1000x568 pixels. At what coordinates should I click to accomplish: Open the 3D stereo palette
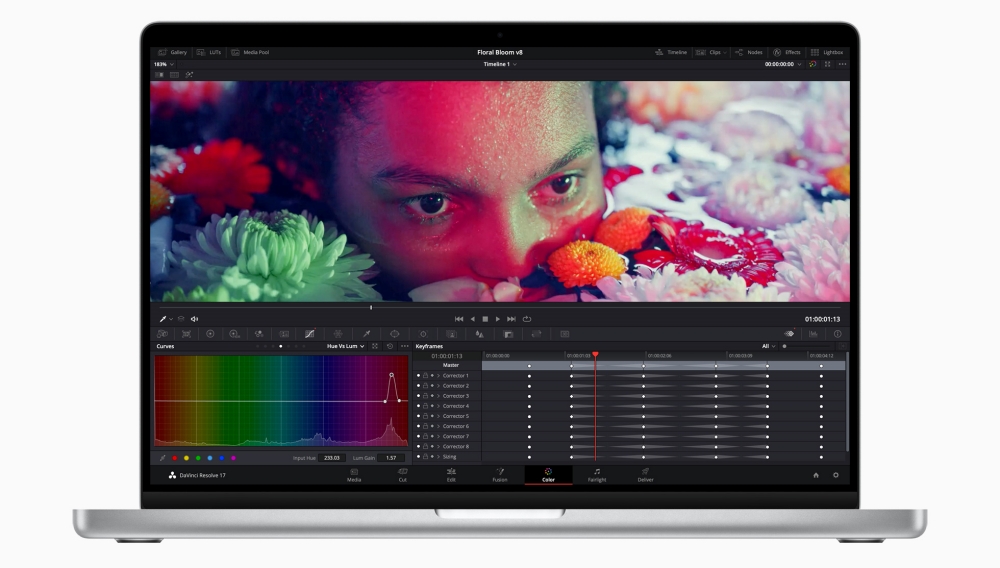[x=564, y=334]
